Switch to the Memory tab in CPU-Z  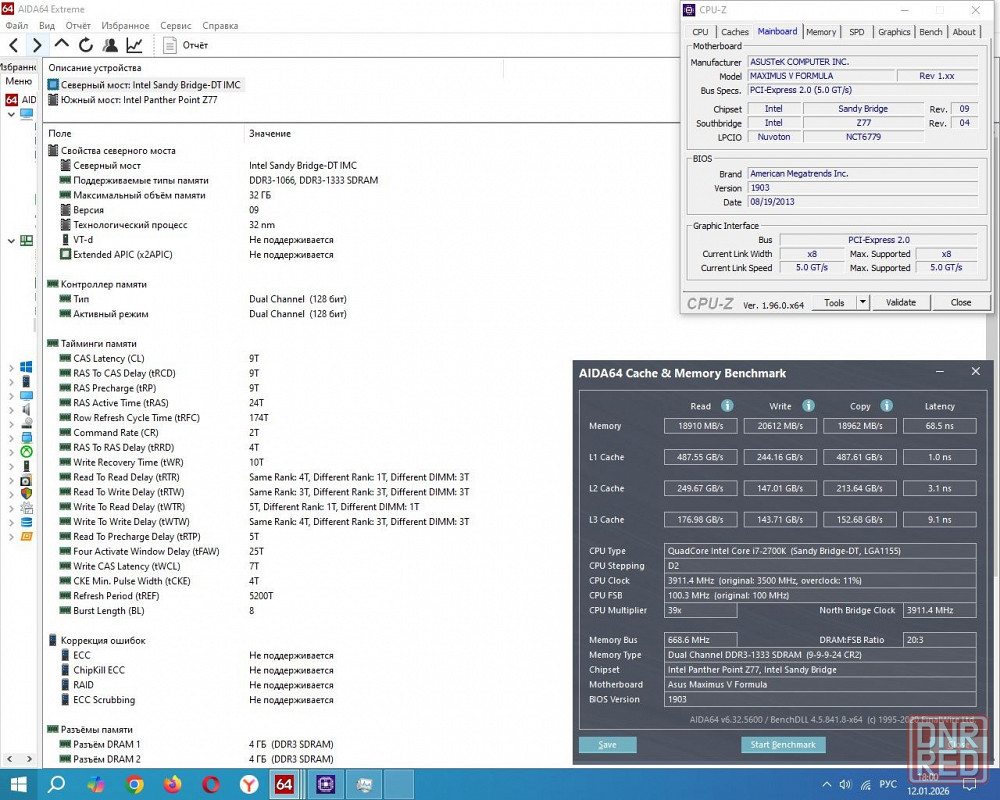tap(820, 32)
